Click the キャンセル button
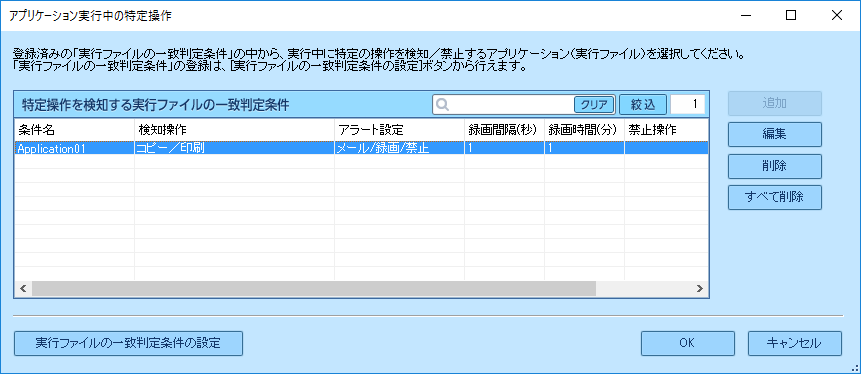 click(x=794, y=343)
